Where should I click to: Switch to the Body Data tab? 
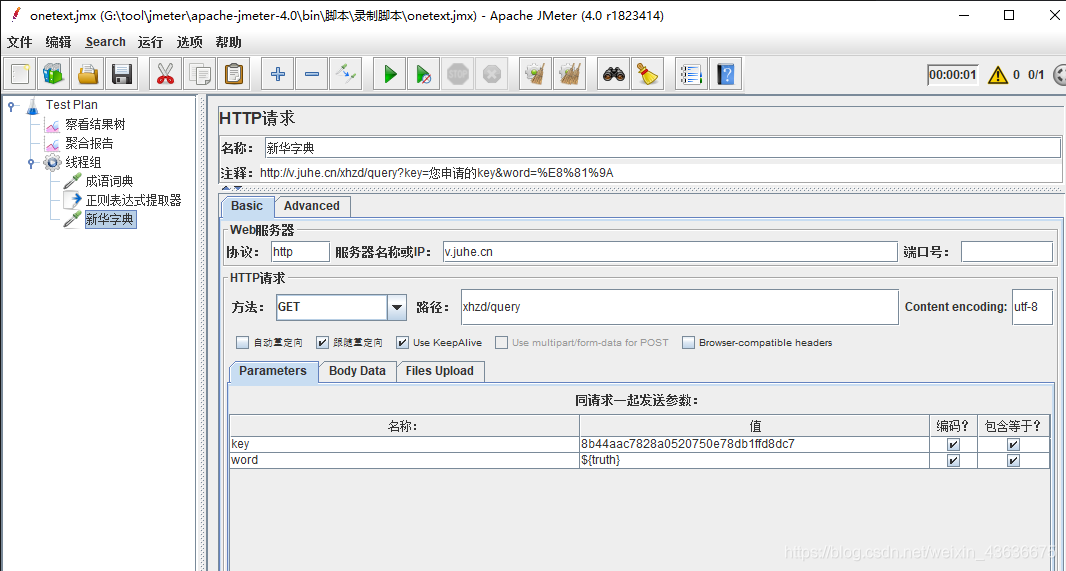(358, 371)
